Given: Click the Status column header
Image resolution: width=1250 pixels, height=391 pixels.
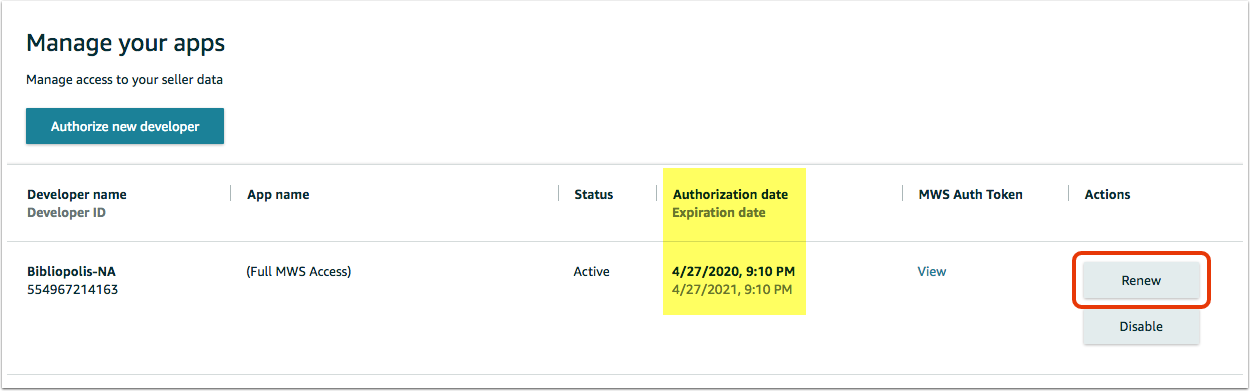Looking at the screenshot, I should point(593,194).
